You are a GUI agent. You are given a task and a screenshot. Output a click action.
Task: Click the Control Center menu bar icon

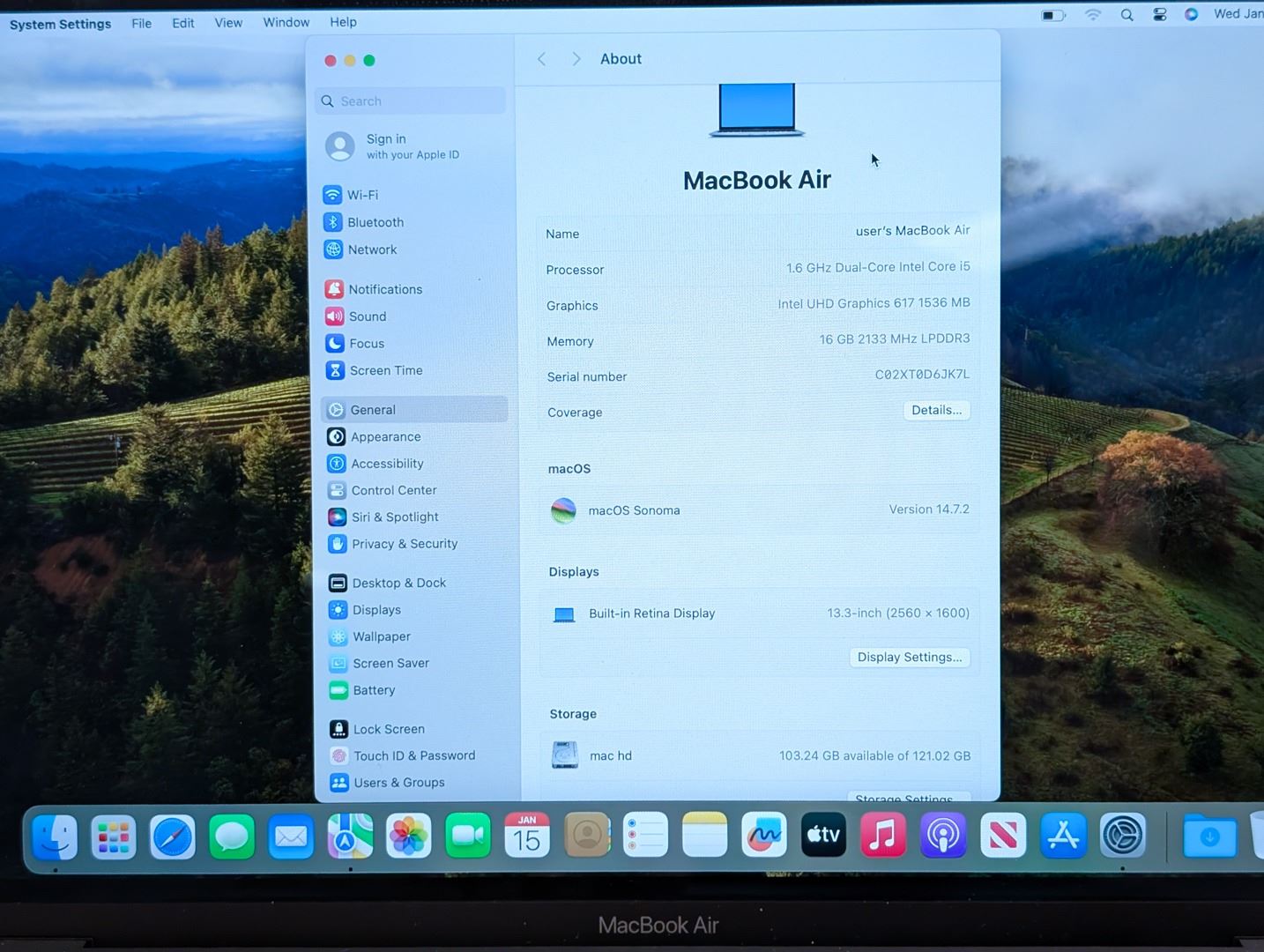1160,15
